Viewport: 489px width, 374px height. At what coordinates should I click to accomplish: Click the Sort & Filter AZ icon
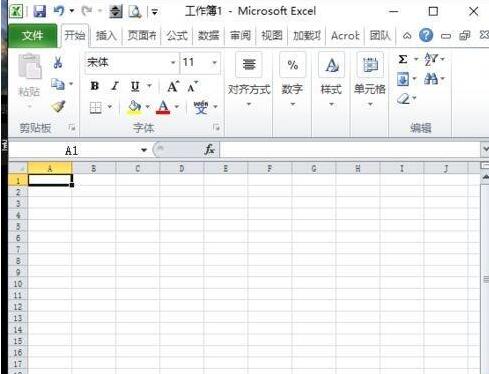tap(431, 59)
